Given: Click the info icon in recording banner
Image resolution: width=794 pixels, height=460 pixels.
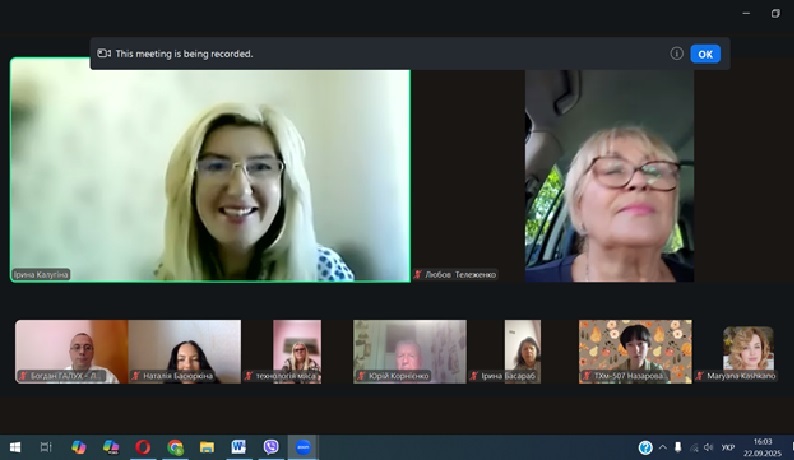Looking at the screenshot, I should (x=677, y=54).
